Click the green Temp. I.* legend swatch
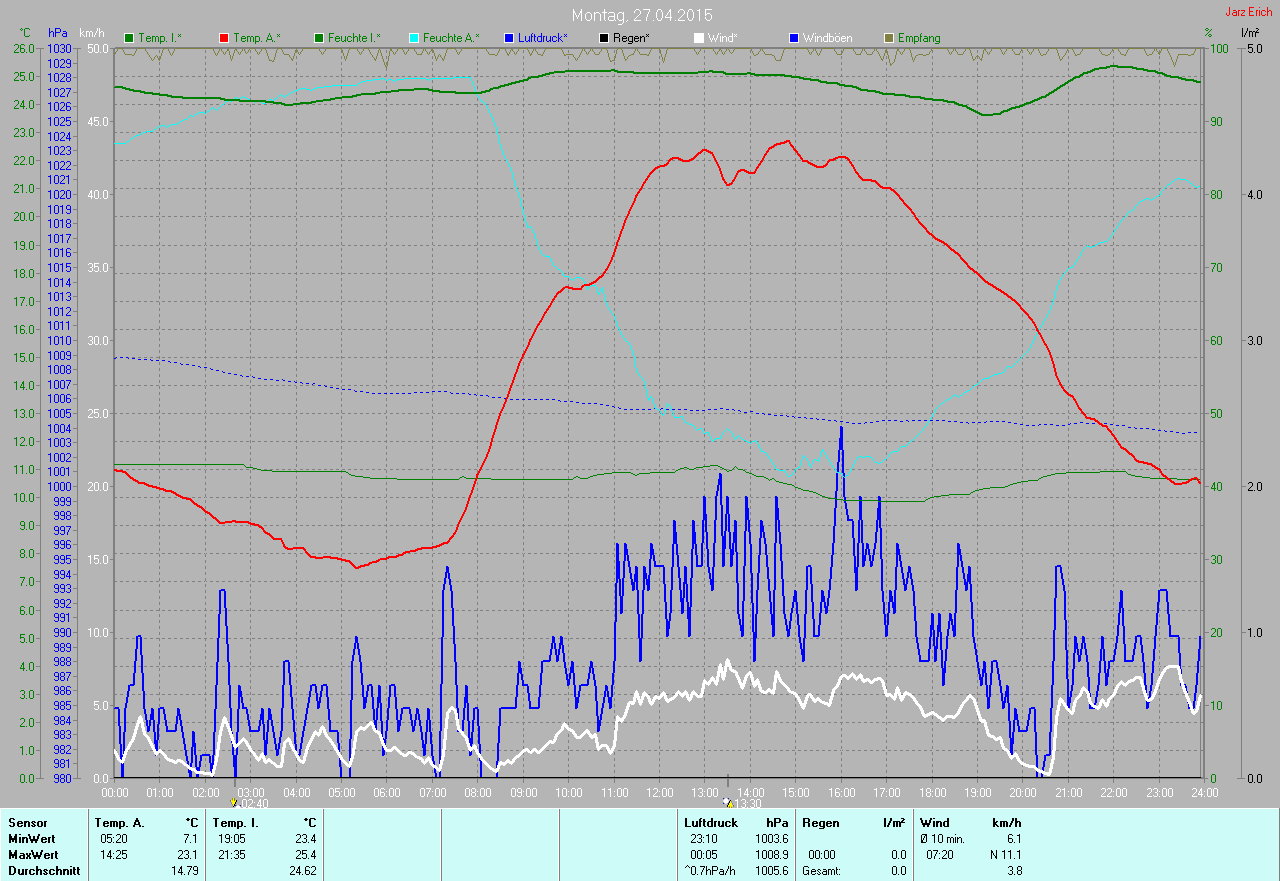The width and height of the screenshot is (1280, 881). pyautogui.click(x=129, y=38)
